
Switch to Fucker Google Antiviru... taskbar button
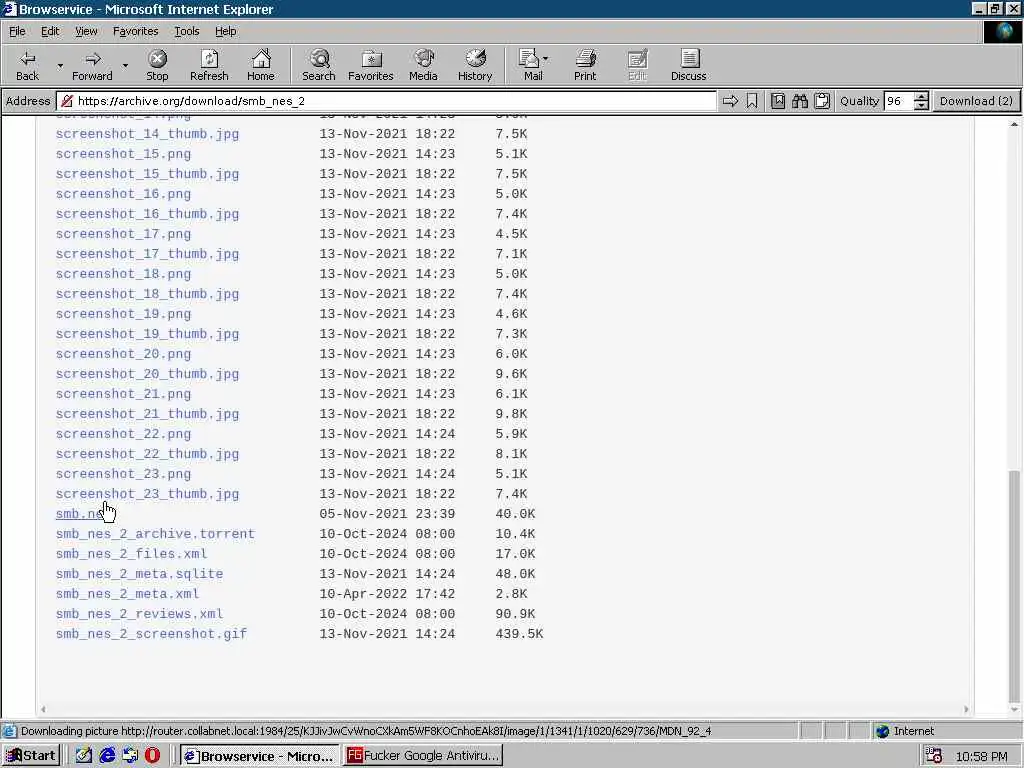pyautogui.click(x=423, y=756)
